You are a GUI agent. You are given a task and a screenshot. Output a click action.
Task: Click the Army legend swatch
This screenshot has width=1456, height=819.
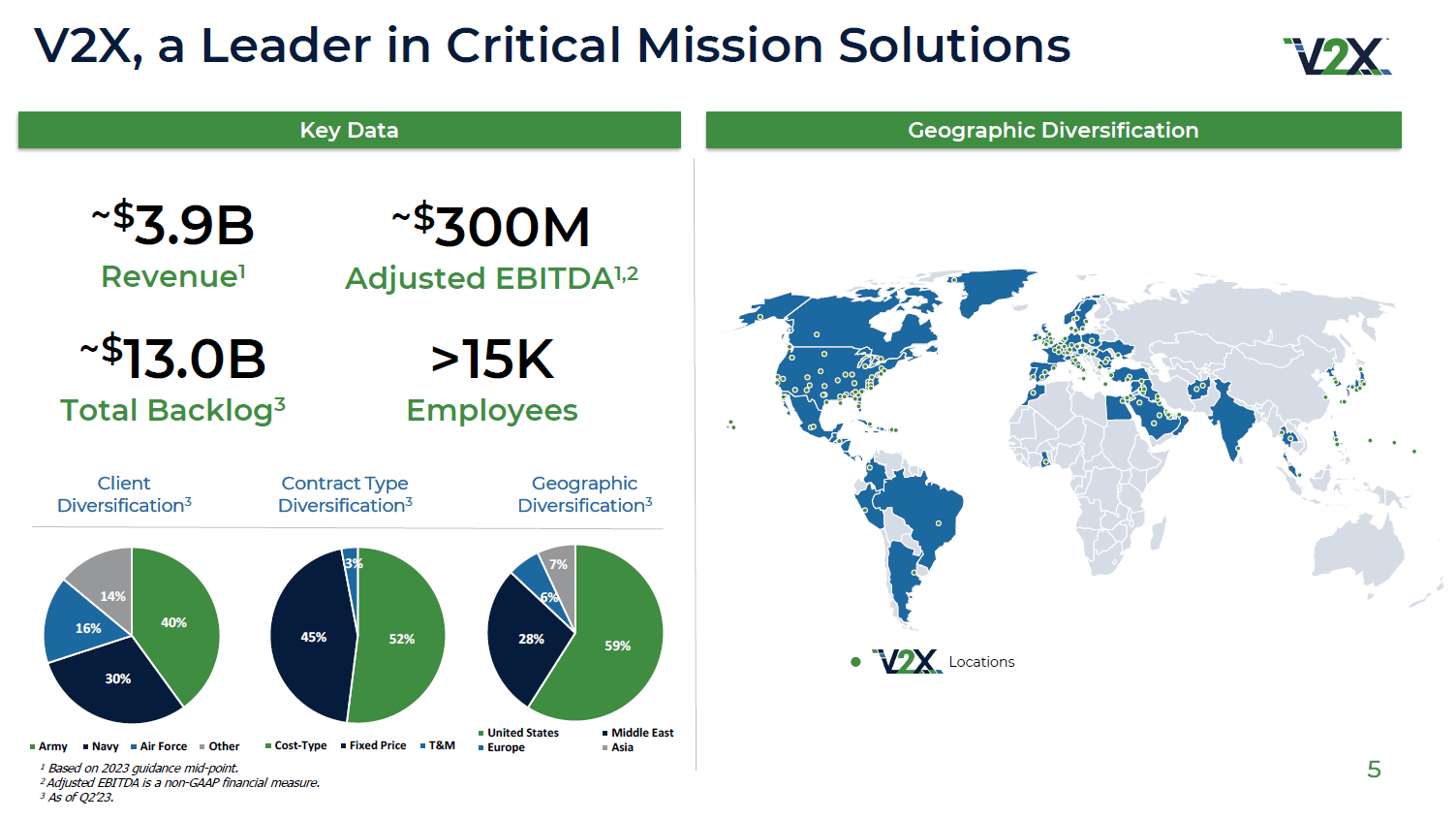pos(33,747)
